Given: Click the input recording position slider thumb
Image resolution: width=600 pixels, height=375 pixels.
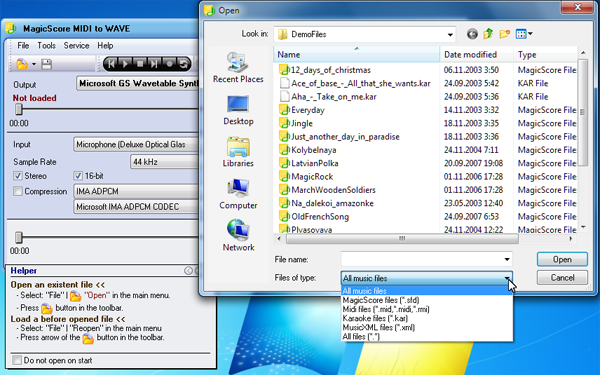Looking at the screenshot, I should pos(18,238).
